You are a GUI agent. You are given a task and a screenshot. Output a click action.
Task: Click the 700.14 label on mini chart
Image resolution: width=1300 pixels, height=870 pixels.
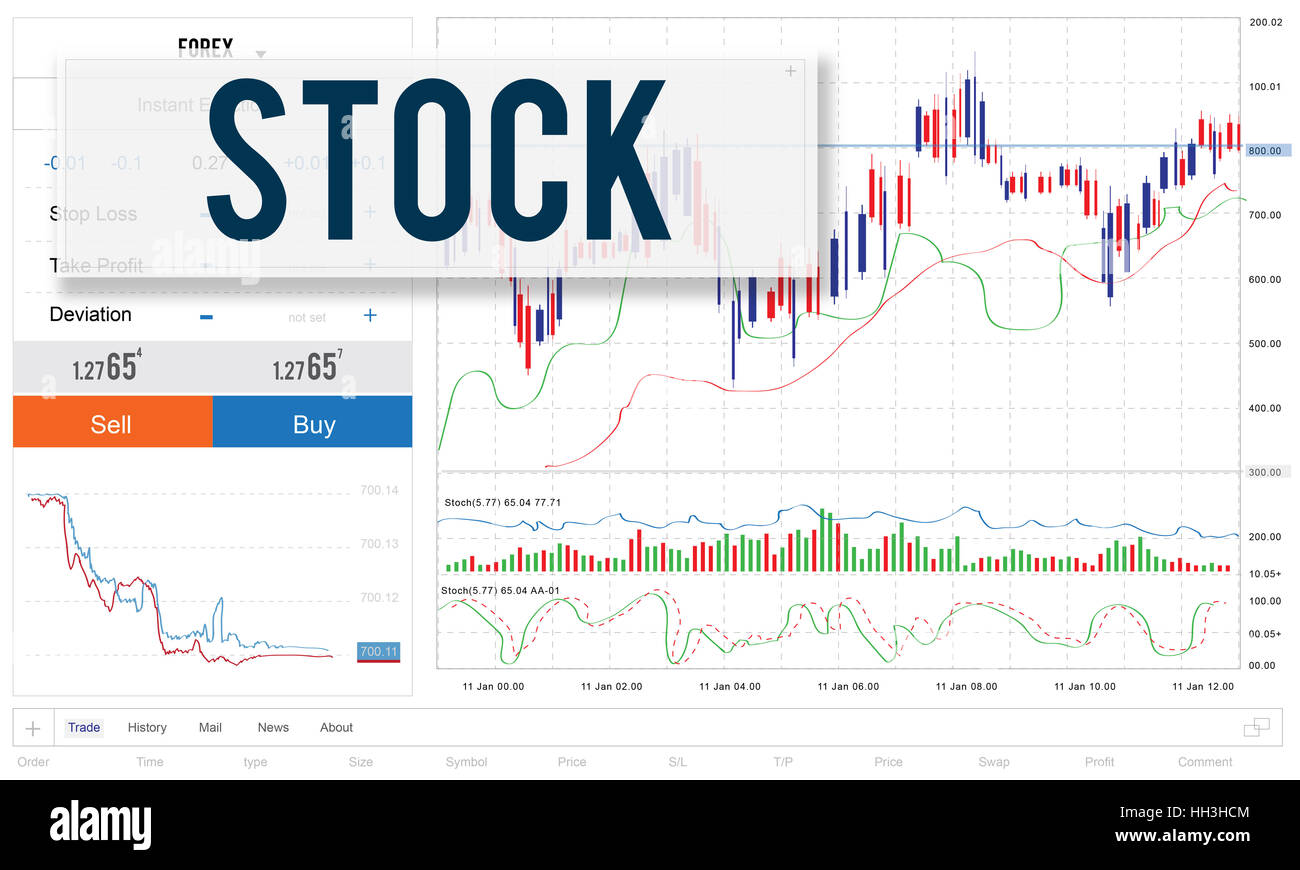pos(379,490)
